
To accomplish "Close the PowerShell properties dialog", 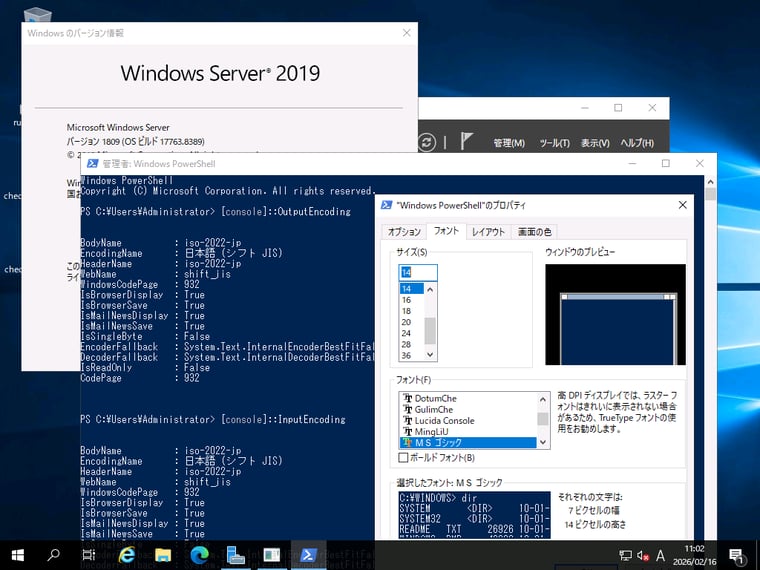I will (682, 205).
